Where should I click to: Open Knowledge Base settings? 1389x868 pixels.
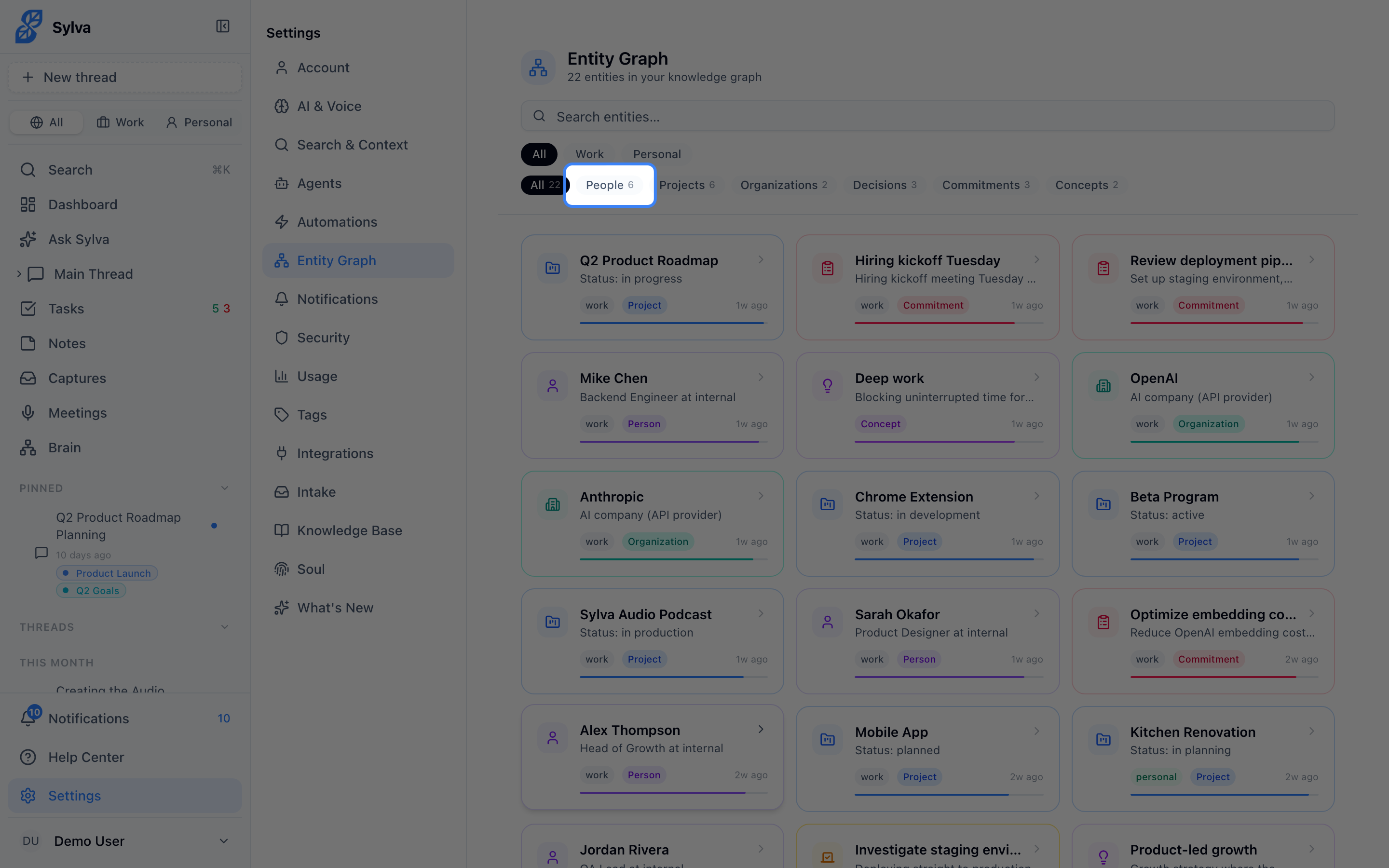click(358, 530)
